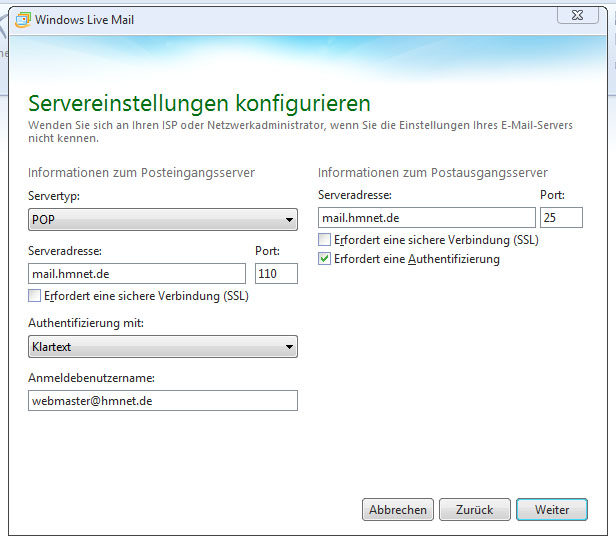Image resolution: width=616 pixels, height=544 pixels.
Task: Click incoming Serveradresse field mail.hmnet.de
Action: coord(137,273)
